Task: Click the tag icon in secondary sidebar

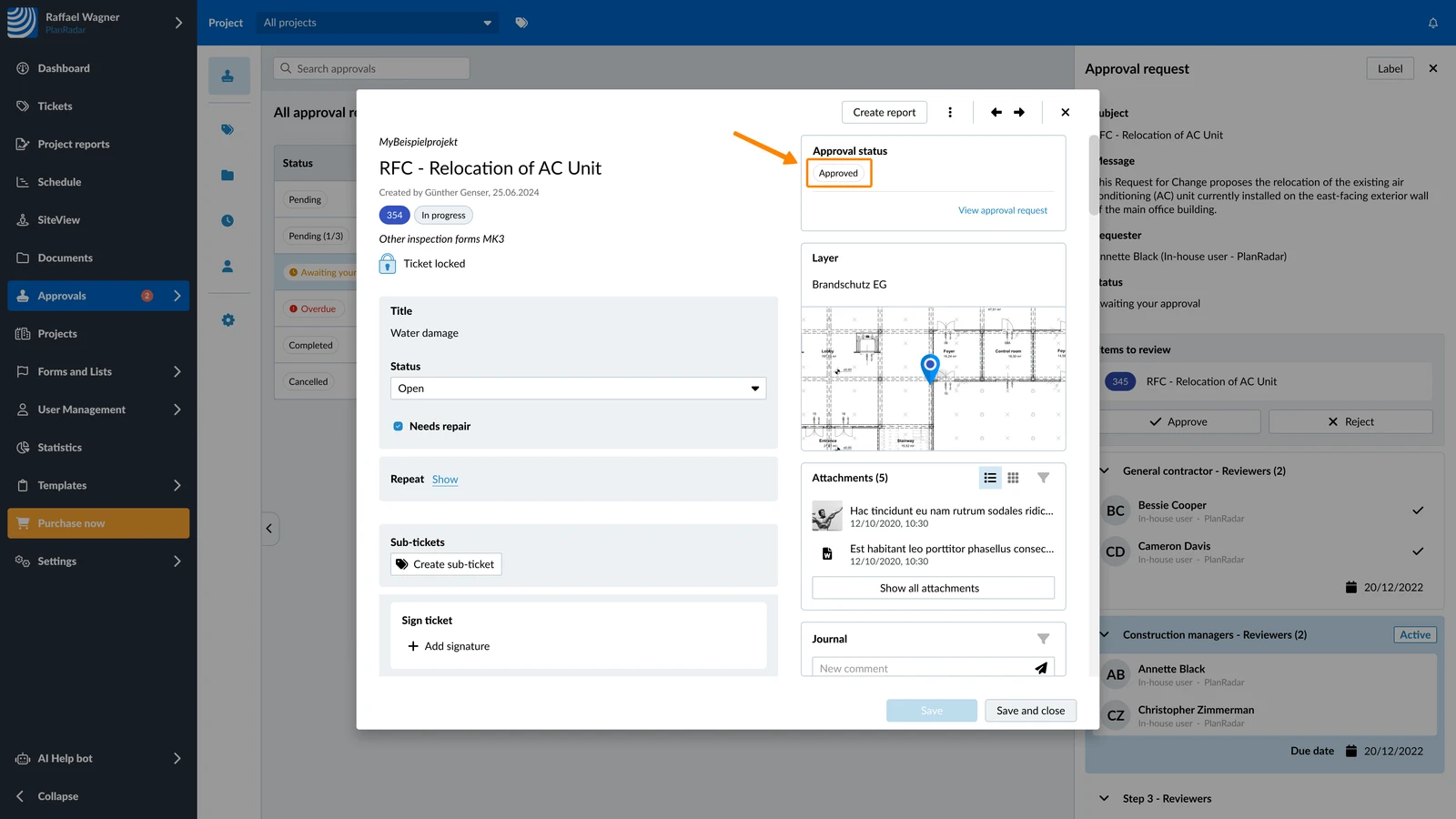Action: (x=227, y=129)
